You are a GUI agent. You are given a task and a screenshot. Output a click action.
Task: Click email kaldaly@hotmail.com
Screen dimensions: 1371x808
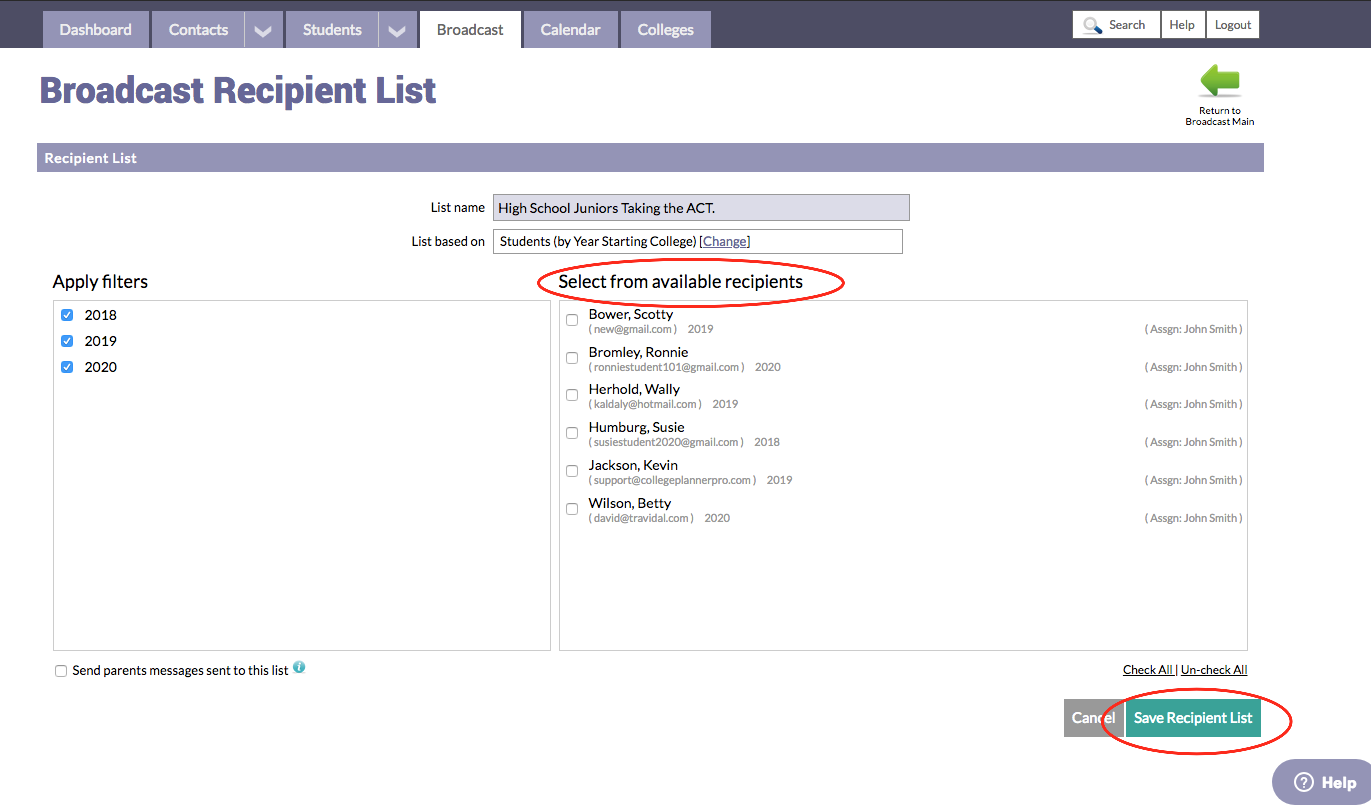point(645,404)
